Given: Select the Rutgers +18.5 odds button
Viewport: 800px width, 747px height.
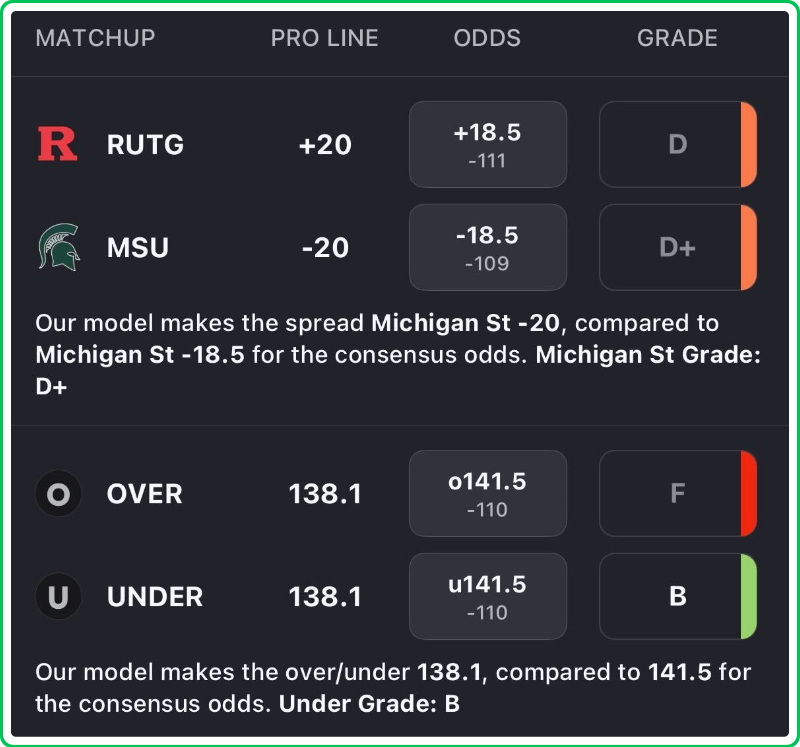Looking at the screenshot, I should 488,144.
